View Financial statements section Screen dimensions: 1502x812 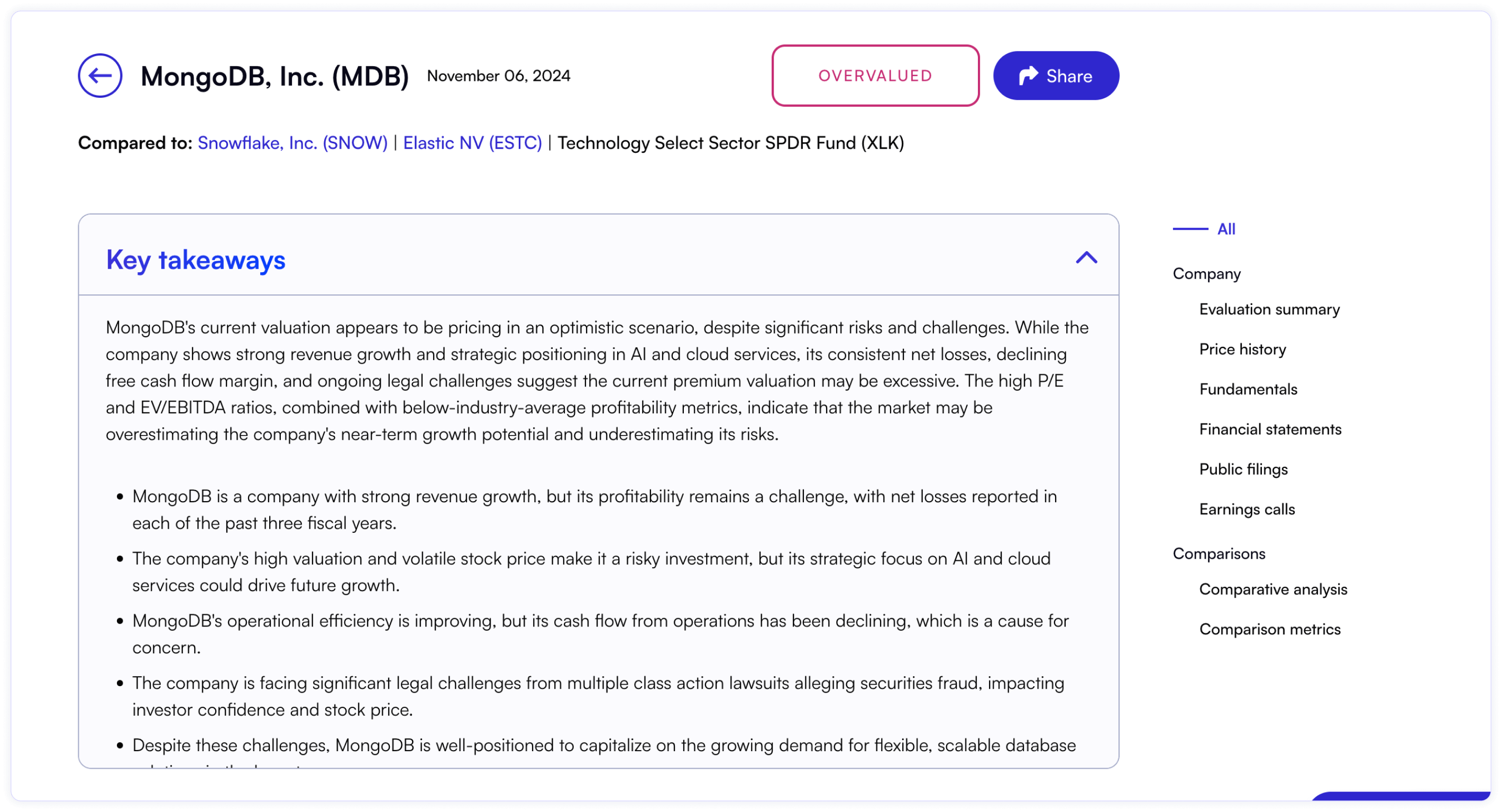1270,430
